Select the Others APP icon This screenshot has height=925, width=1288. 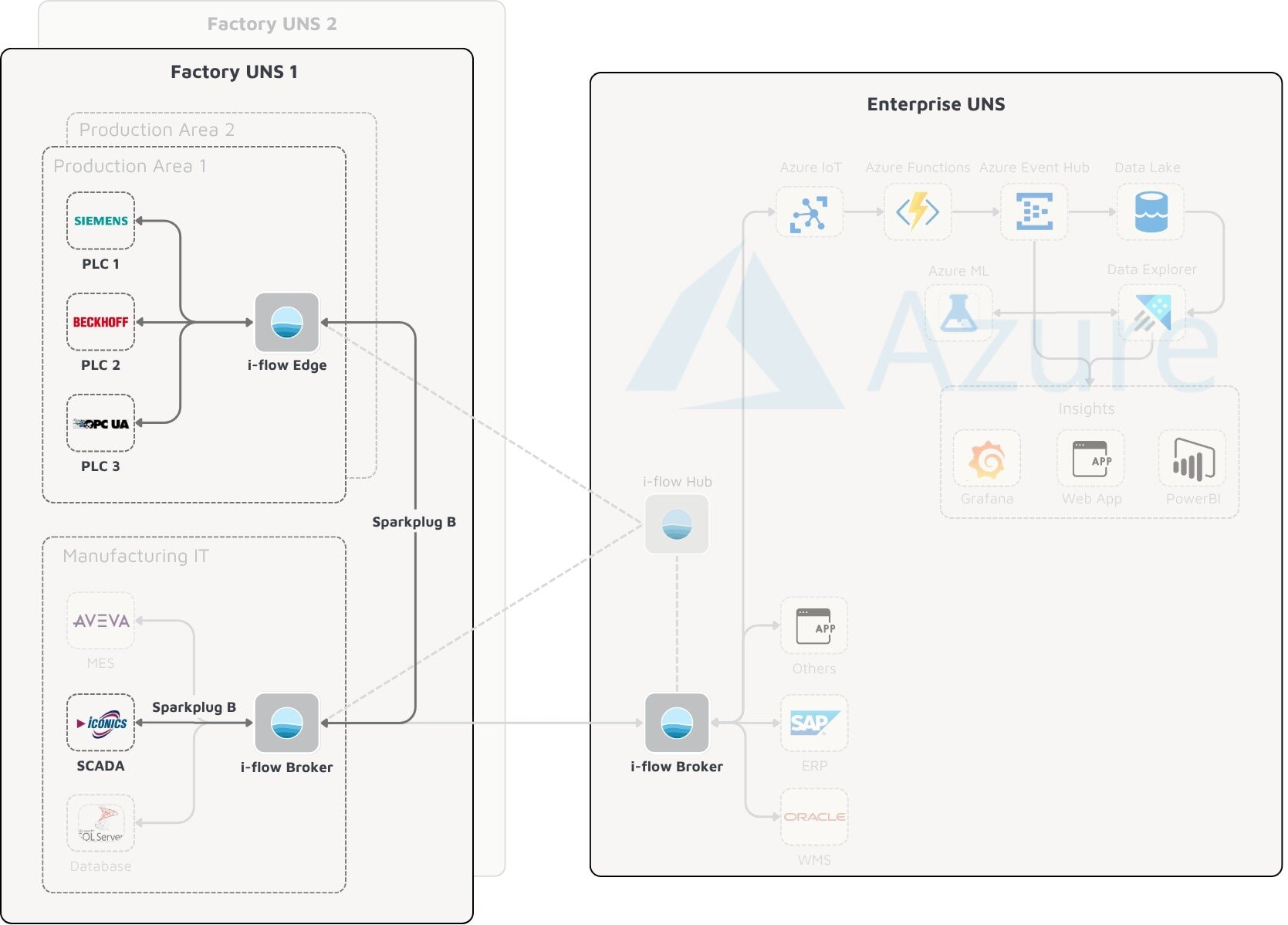[x=814, y=626]
